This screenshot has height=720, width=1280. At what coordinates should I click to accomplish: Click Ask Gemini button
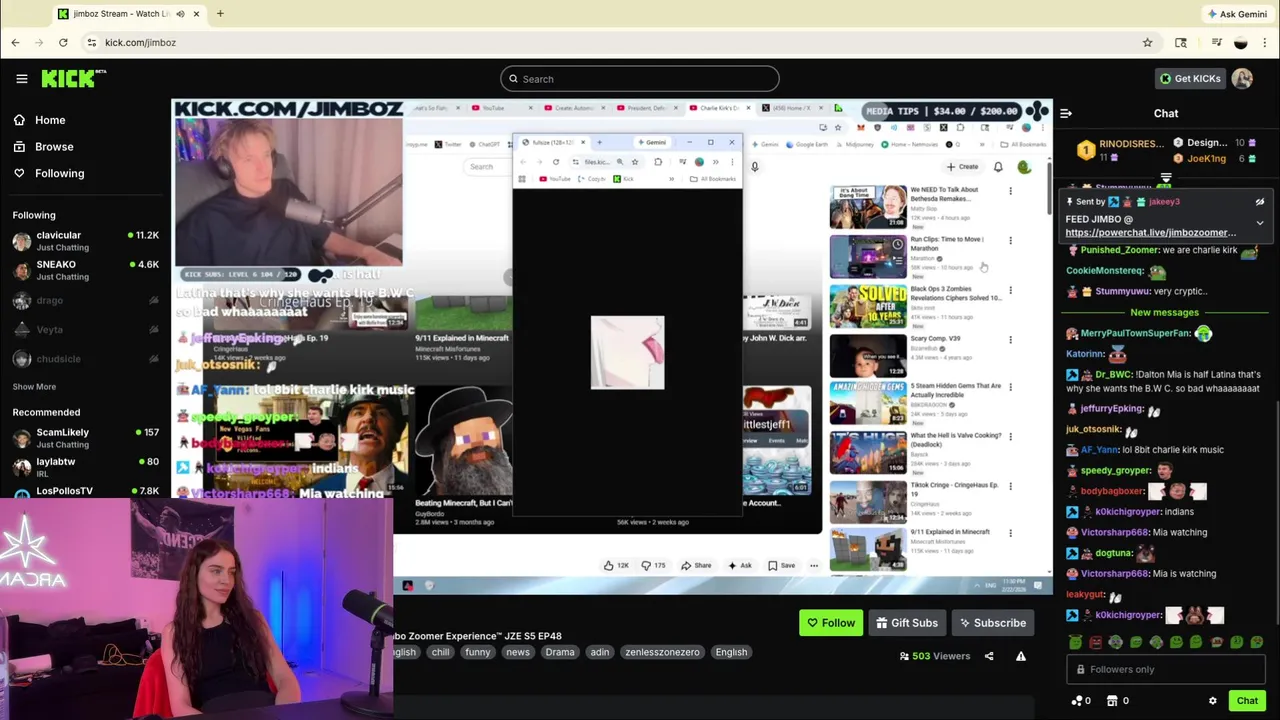tap(1237, 14)
